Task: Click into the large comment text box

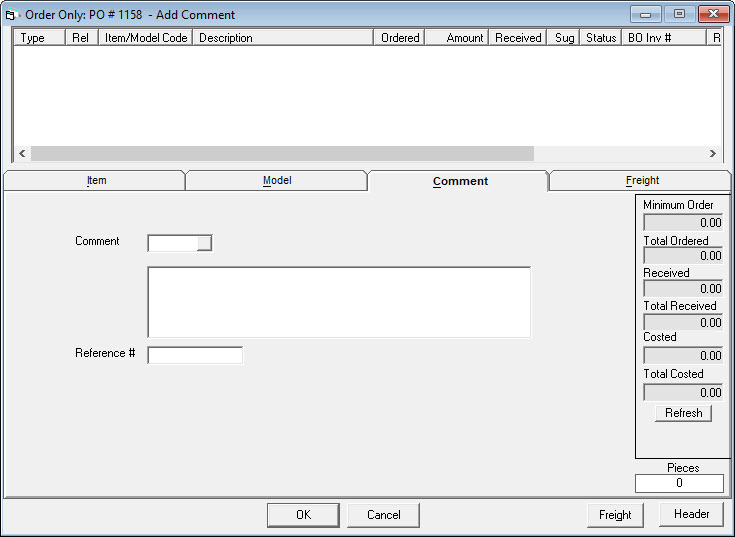Action: 339,302
